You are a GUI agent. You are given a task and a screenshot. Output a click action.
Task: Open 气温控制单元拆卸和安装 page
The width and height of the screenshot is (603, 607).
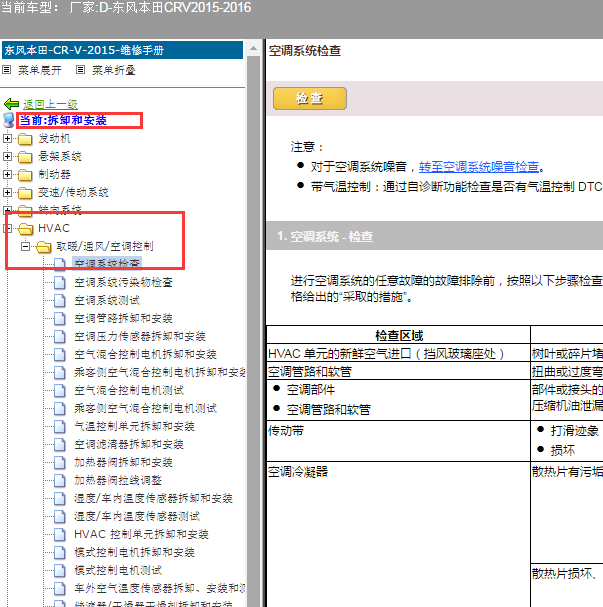click(134, 426)
